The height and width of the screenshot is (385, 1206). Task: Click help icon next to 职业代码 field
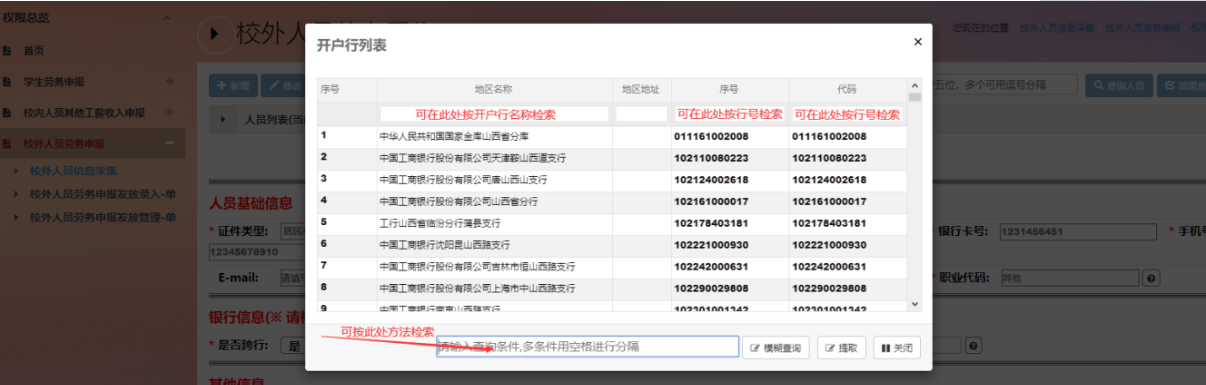pos(1152,278)
